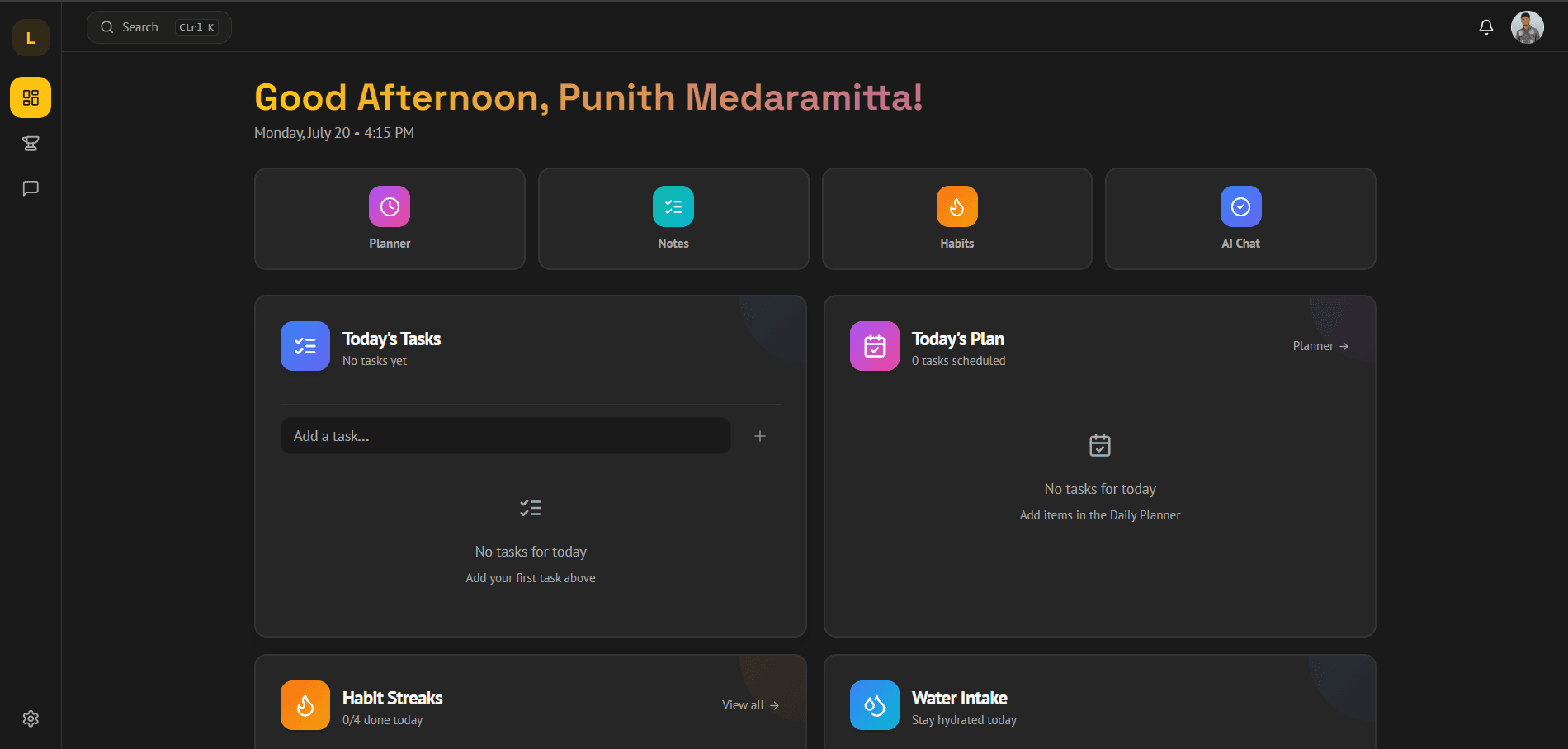This screenshot has width=1568, height=749.
Task: Open the Habits quick card
Action: pos(957,219)
